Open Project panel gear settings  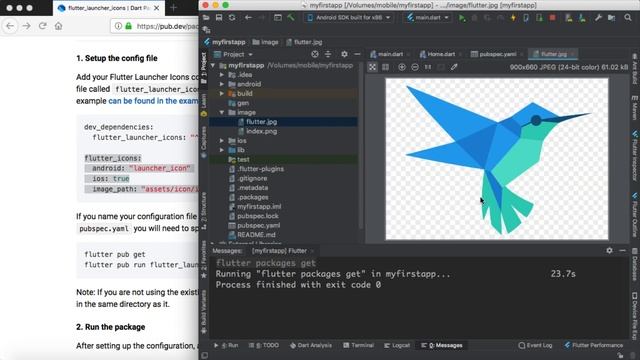(344, 54)
